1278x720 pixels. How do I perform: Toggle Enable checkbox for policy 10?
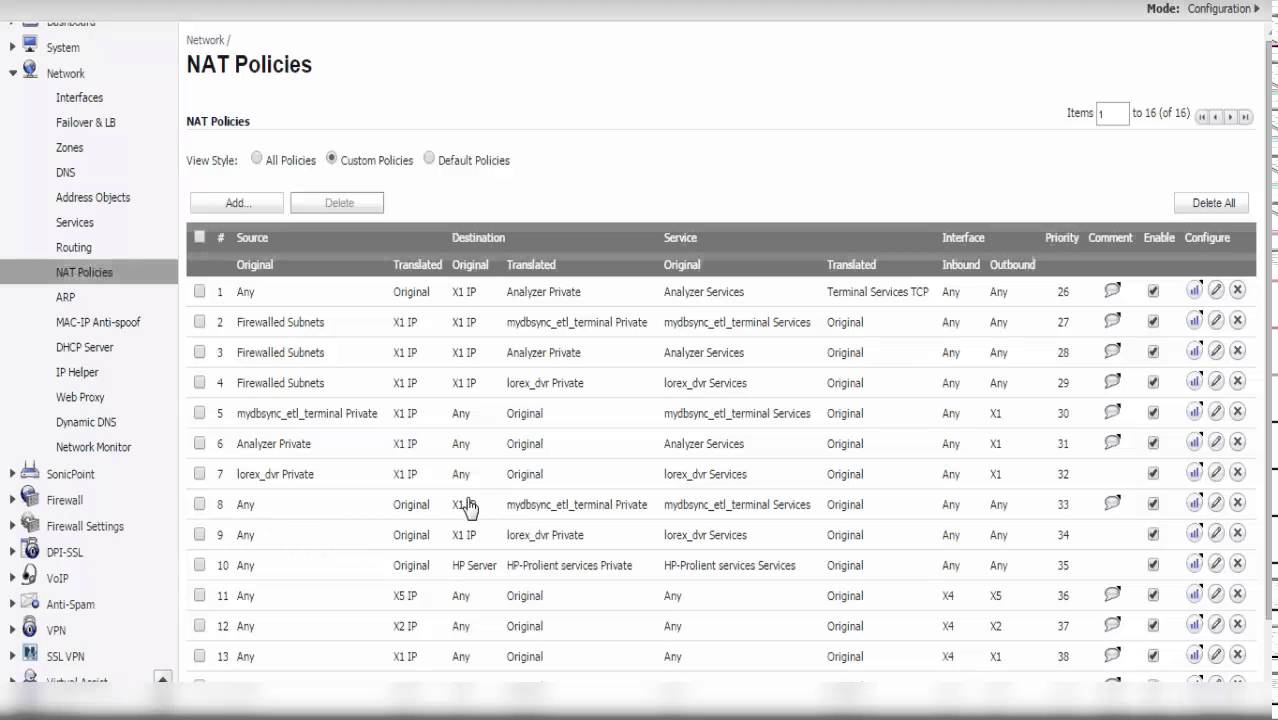1153,564
